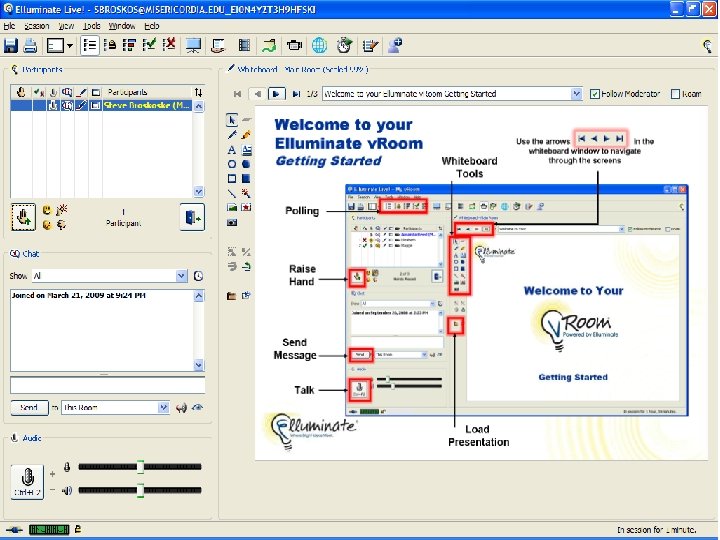Click the film strip multimedia icon
The image size is (720, 540).
click(244, 45)
